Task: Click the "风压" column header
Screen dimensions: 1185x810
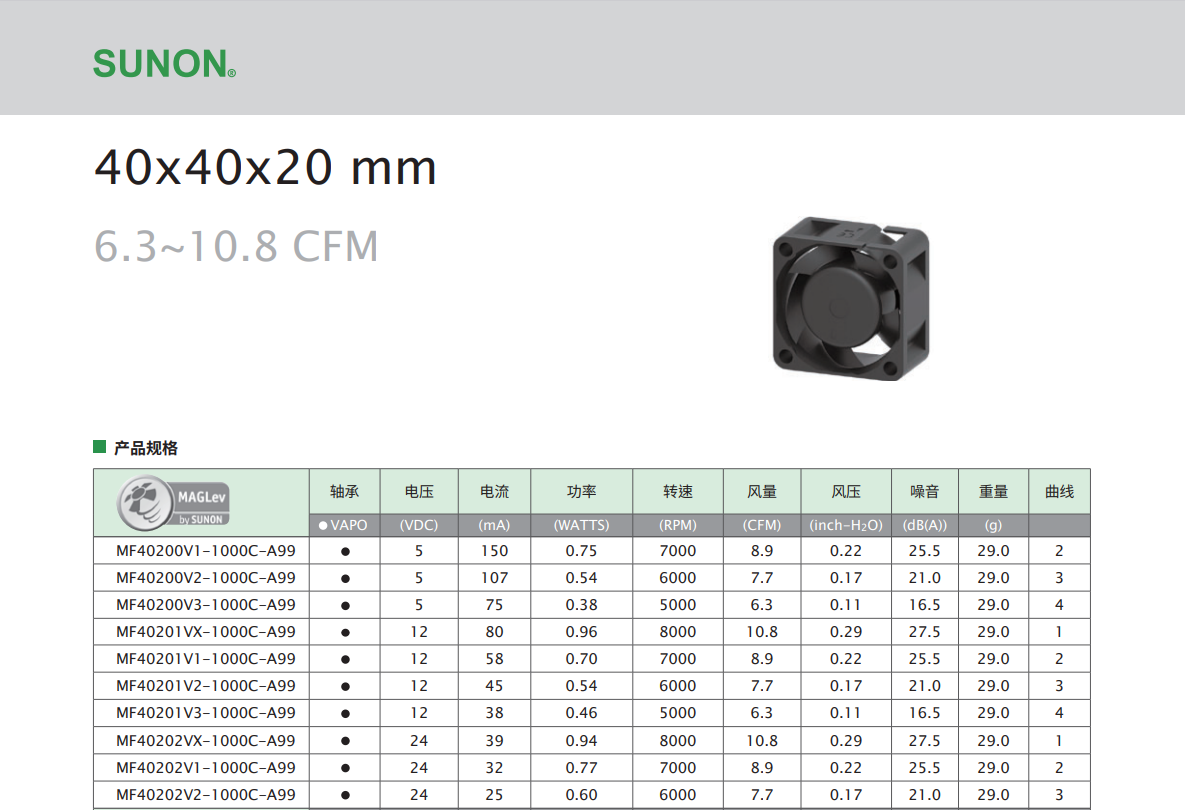Action: pos(846,492)
